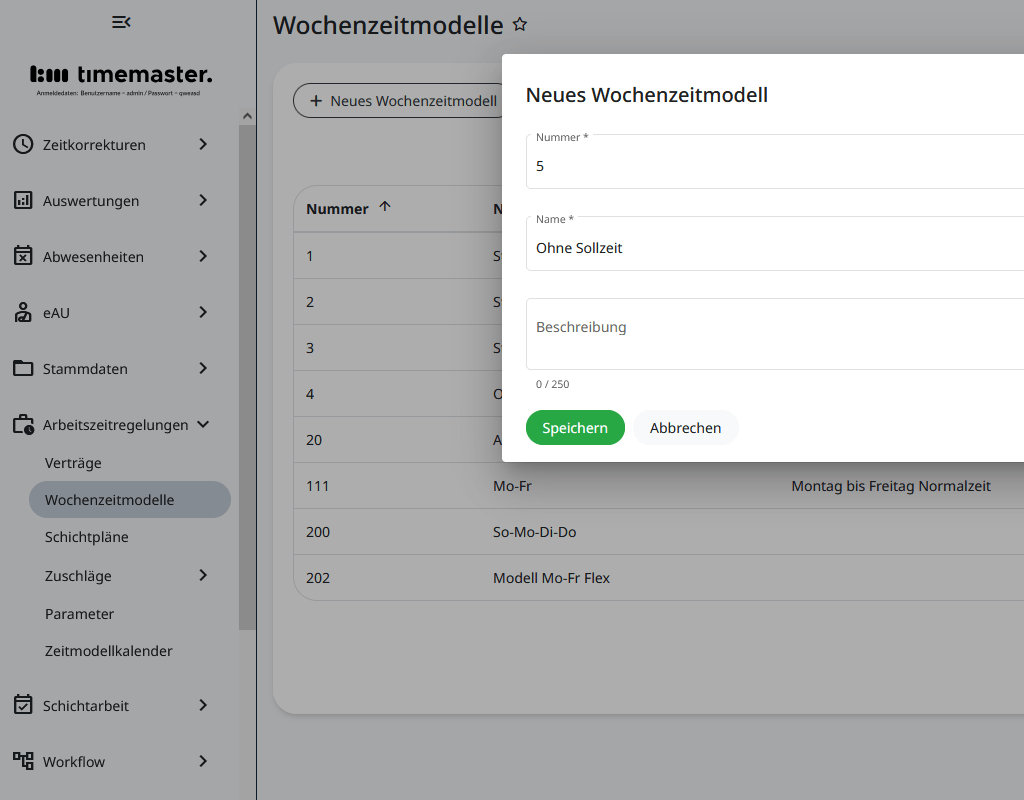Open Auswertungen via its chart icon
The height and width of the screenshot is (800, 1024).
pos(22,200)
